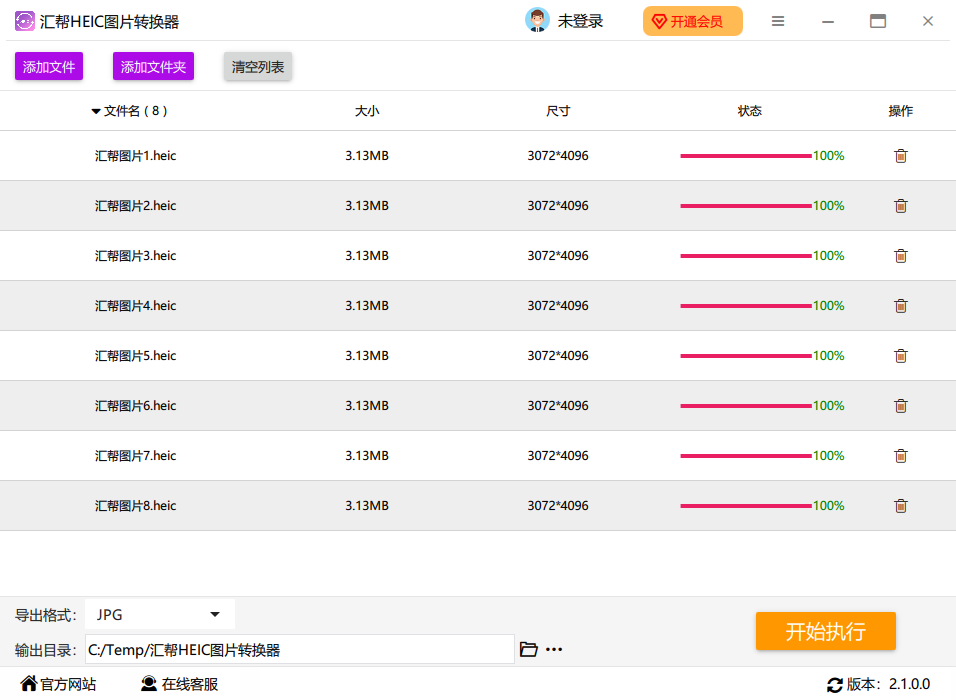
Task: Expand the 导出格式 JPG dropdown
Action: point(160,615)
